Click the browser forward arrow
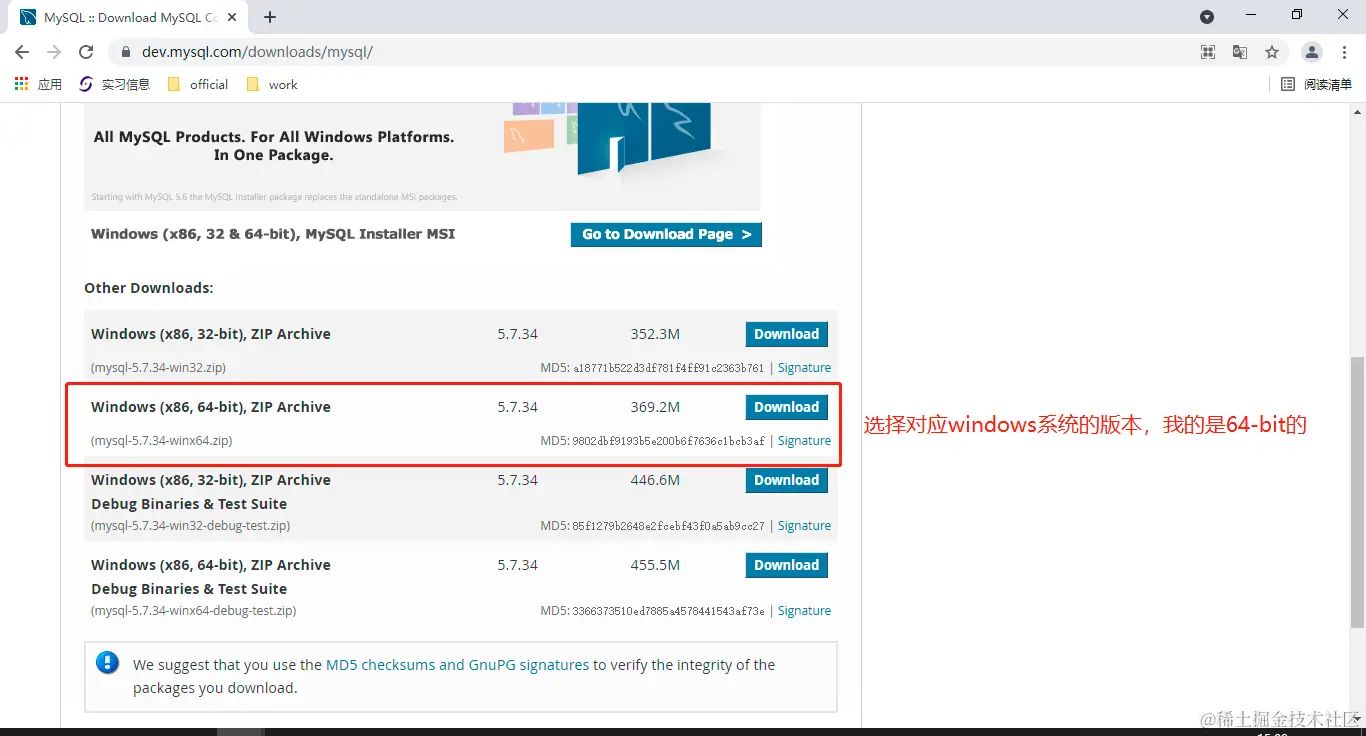 point(54,52)
